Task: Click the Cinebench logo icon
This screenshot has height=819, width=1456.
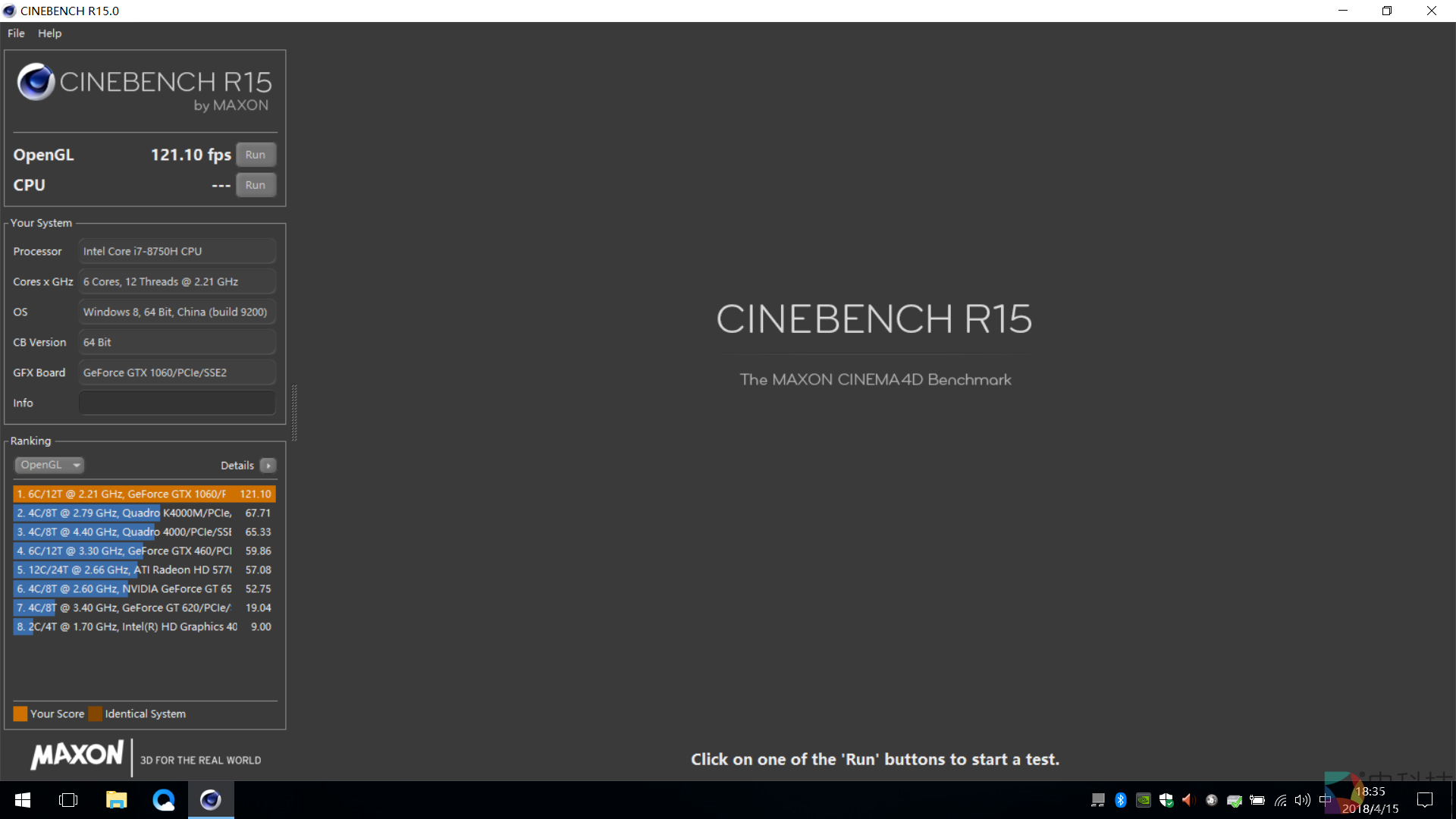Action: coord(36,82)
